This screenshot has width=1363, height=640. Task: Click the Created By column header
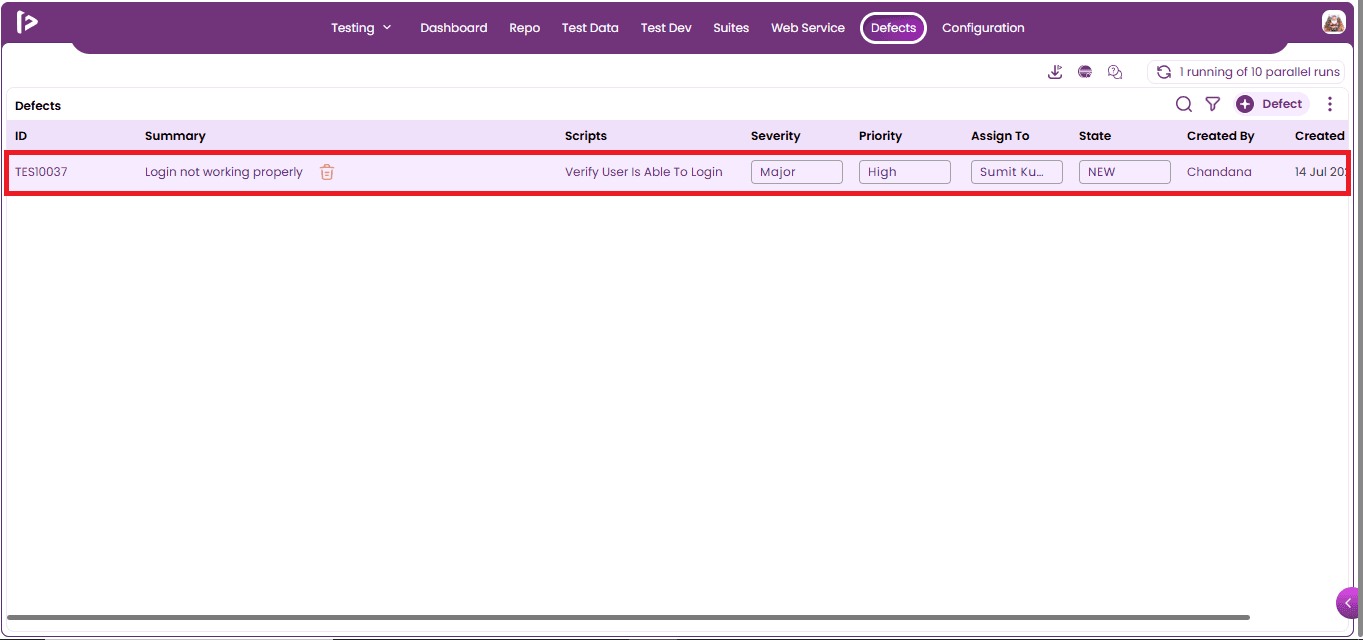(x=1221, y=136)
